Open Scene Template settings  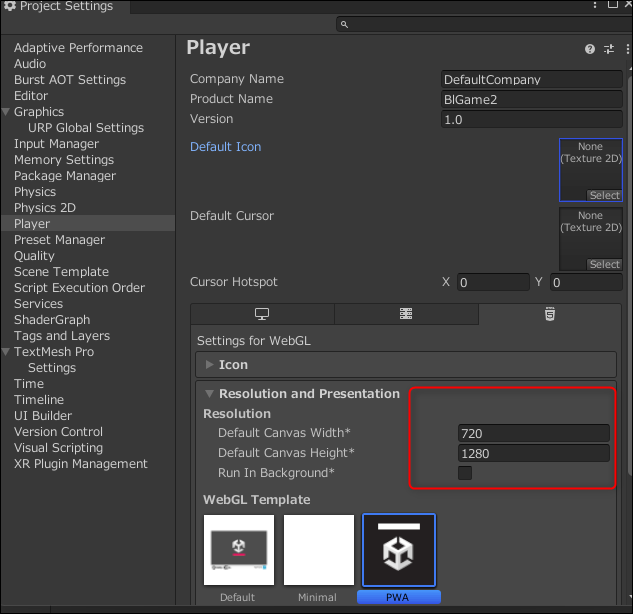tap(61, 272)
